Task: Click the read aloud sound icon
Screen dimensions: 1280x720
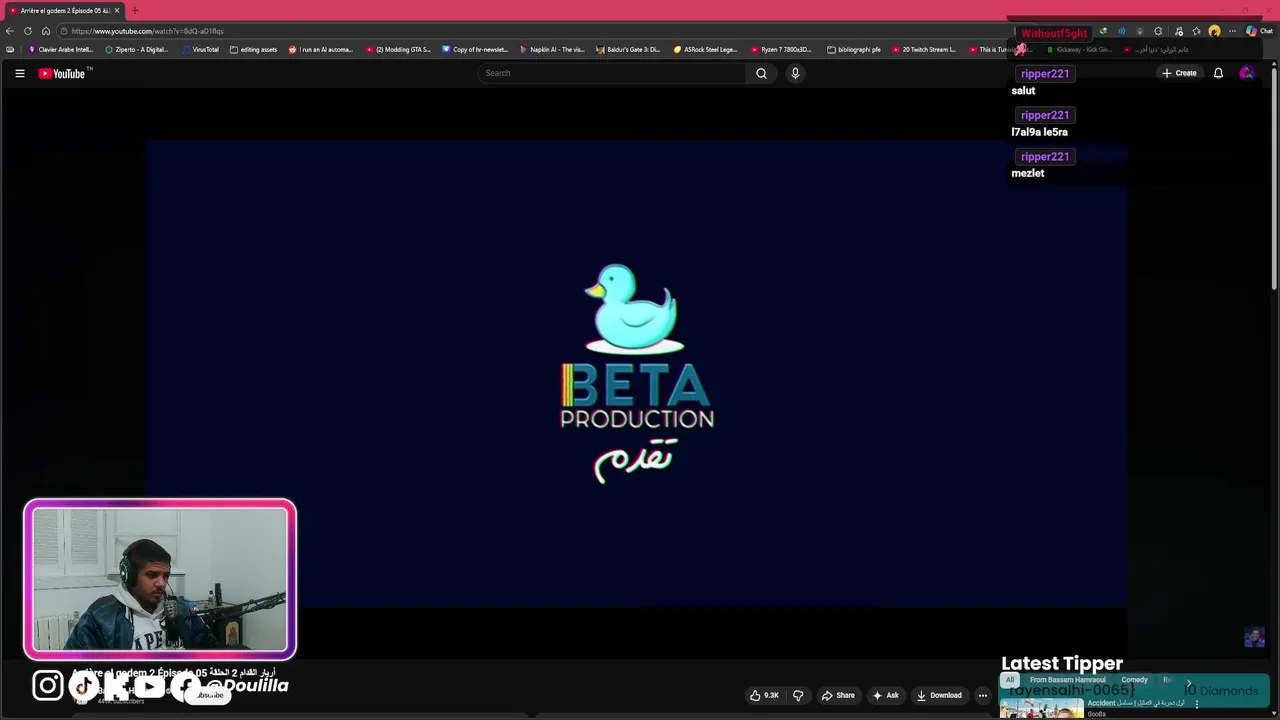Action: point(1121,31)
